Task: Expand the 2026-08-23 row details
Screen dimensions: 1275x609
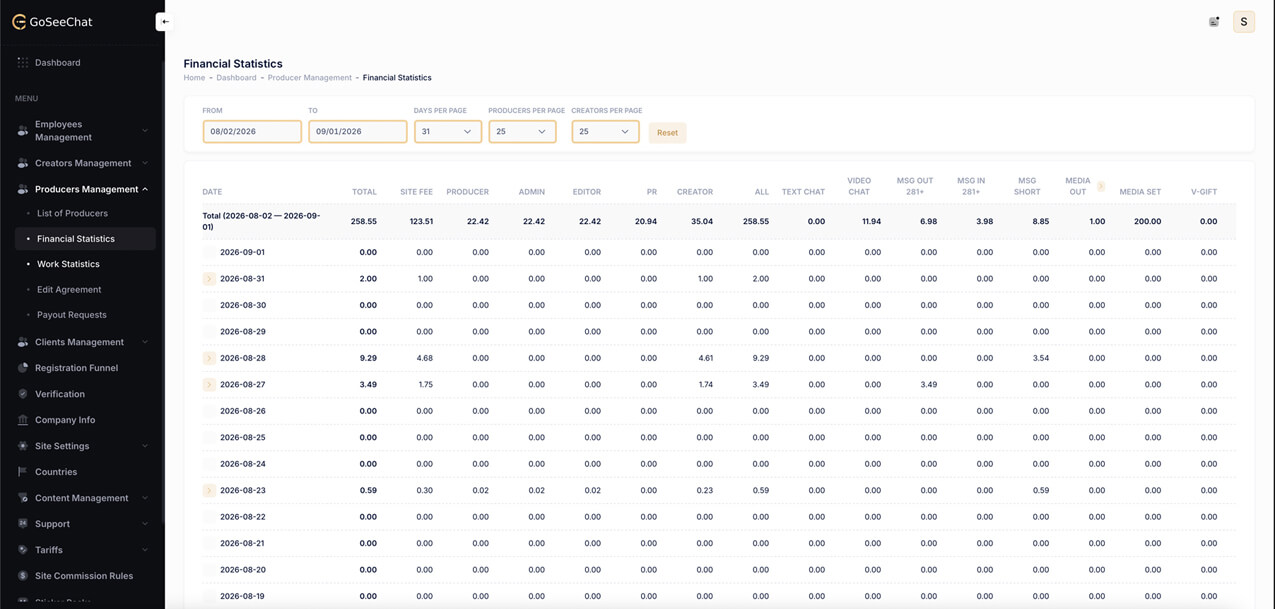Action: coord(209,491)
